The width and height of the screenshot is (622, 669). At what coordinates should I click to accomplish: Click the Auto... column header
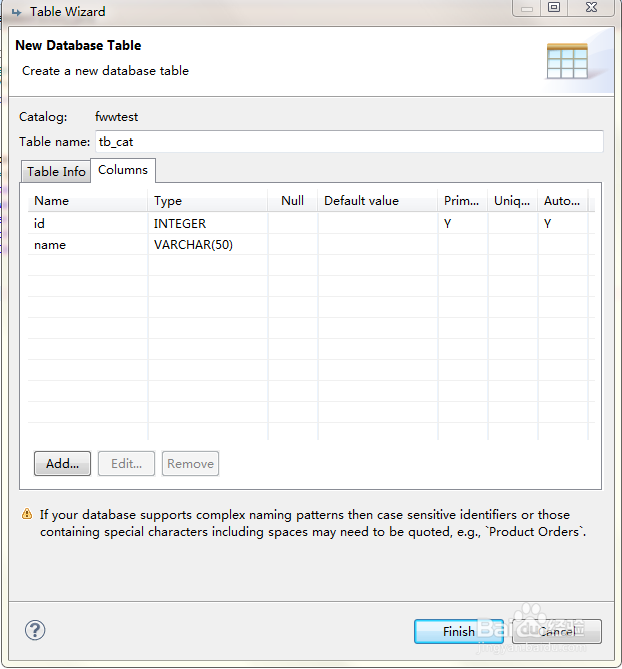point(562,201)
